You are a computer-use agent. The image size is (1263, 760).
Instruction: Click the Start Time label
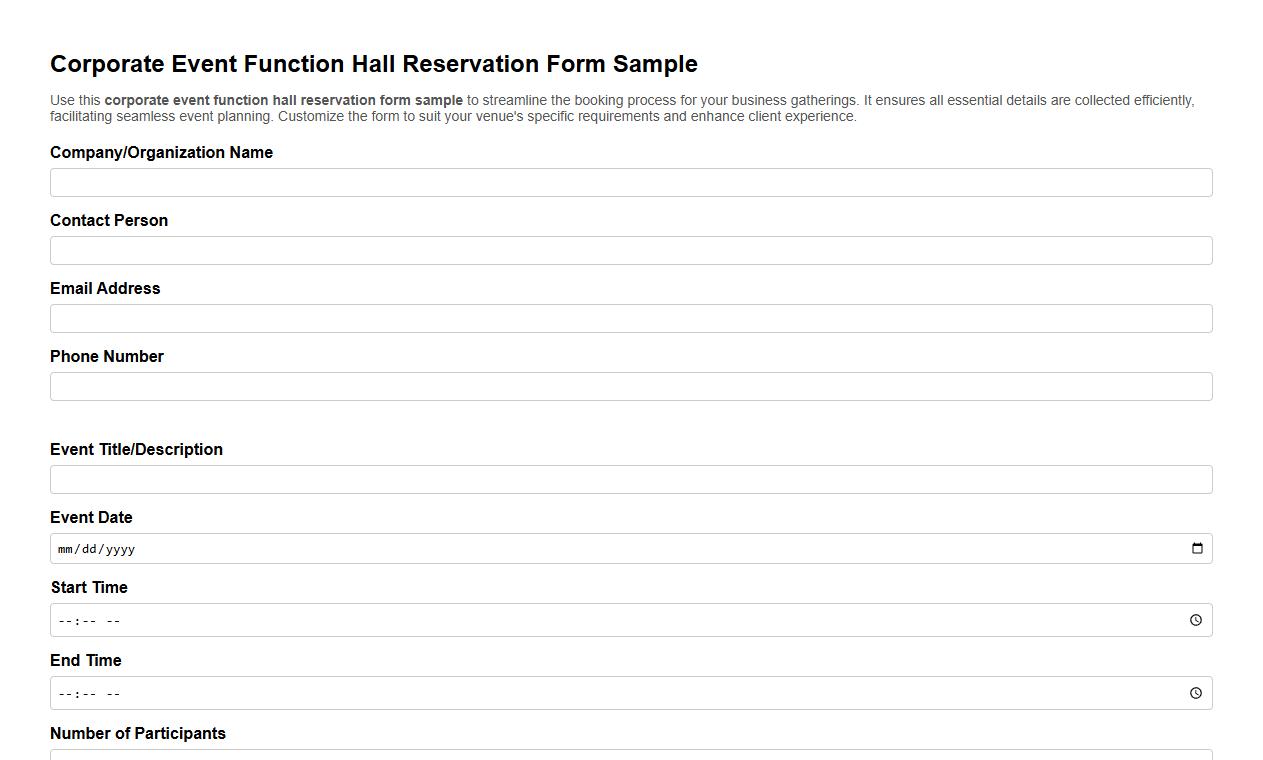point(89,587)
